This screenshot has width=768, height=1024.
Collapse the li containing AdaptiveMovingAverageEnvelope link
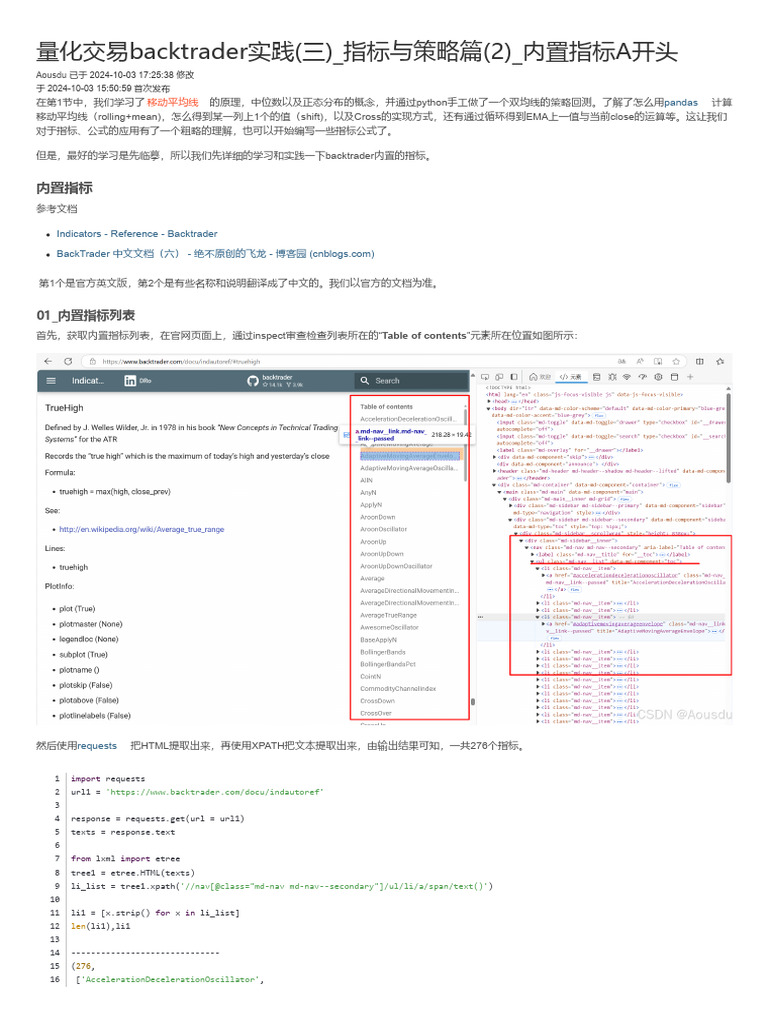(537, 617)
